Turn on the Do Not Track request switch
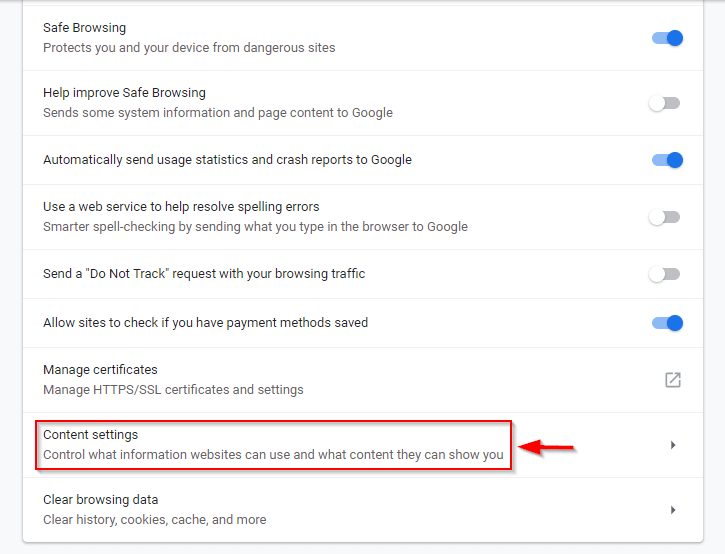The image size is (725, 554). pyautogui.click(x=664, y=274)
